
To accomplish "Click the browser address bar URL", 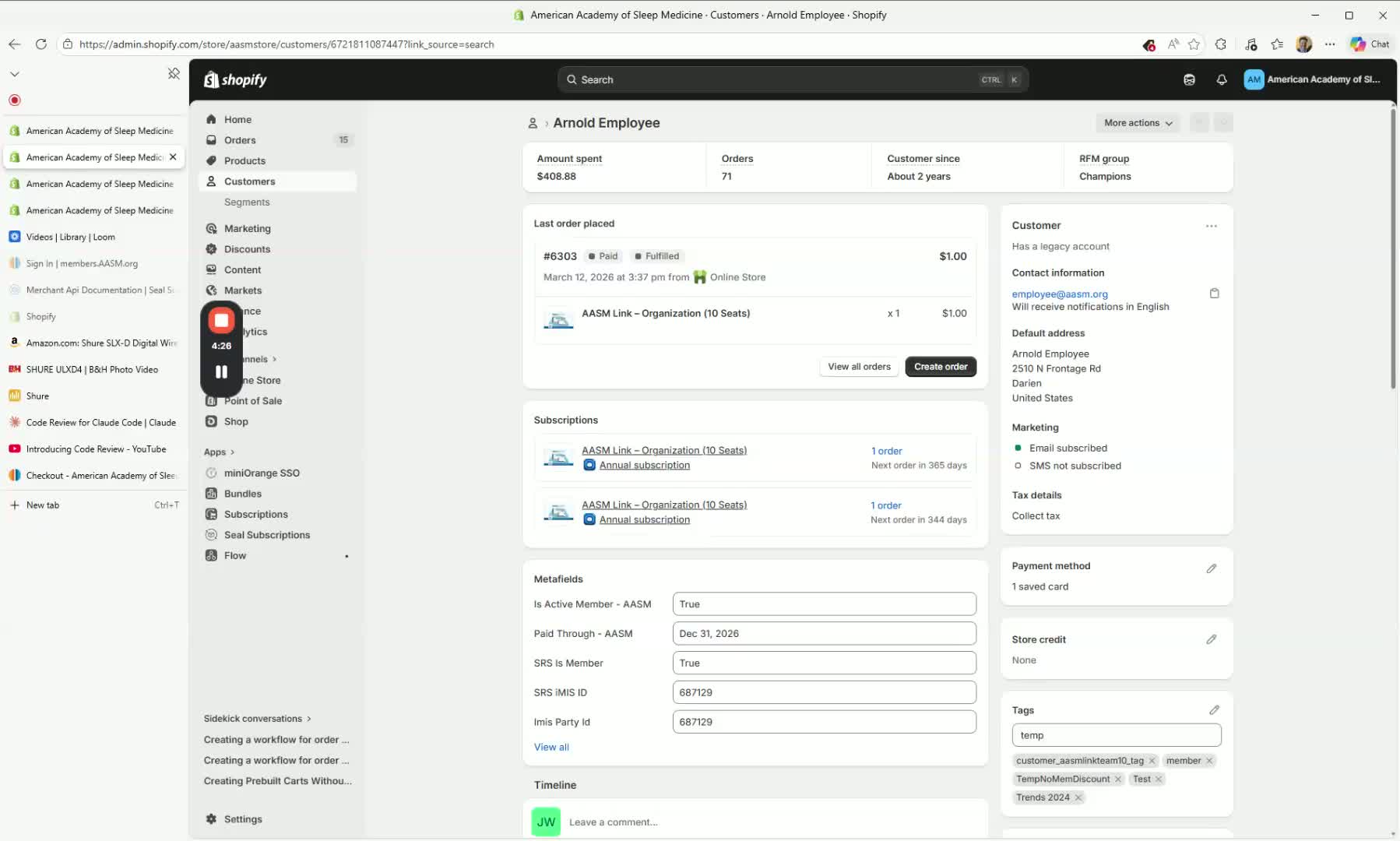I will coord(287,44).
